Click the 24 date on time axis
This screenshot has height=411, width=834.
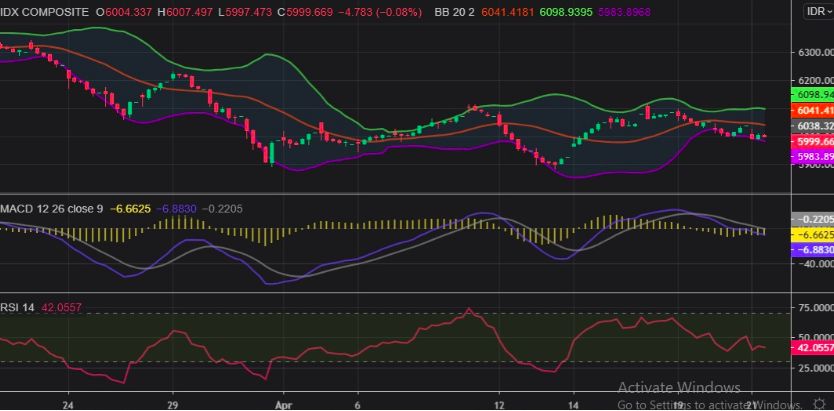(67, 404)
